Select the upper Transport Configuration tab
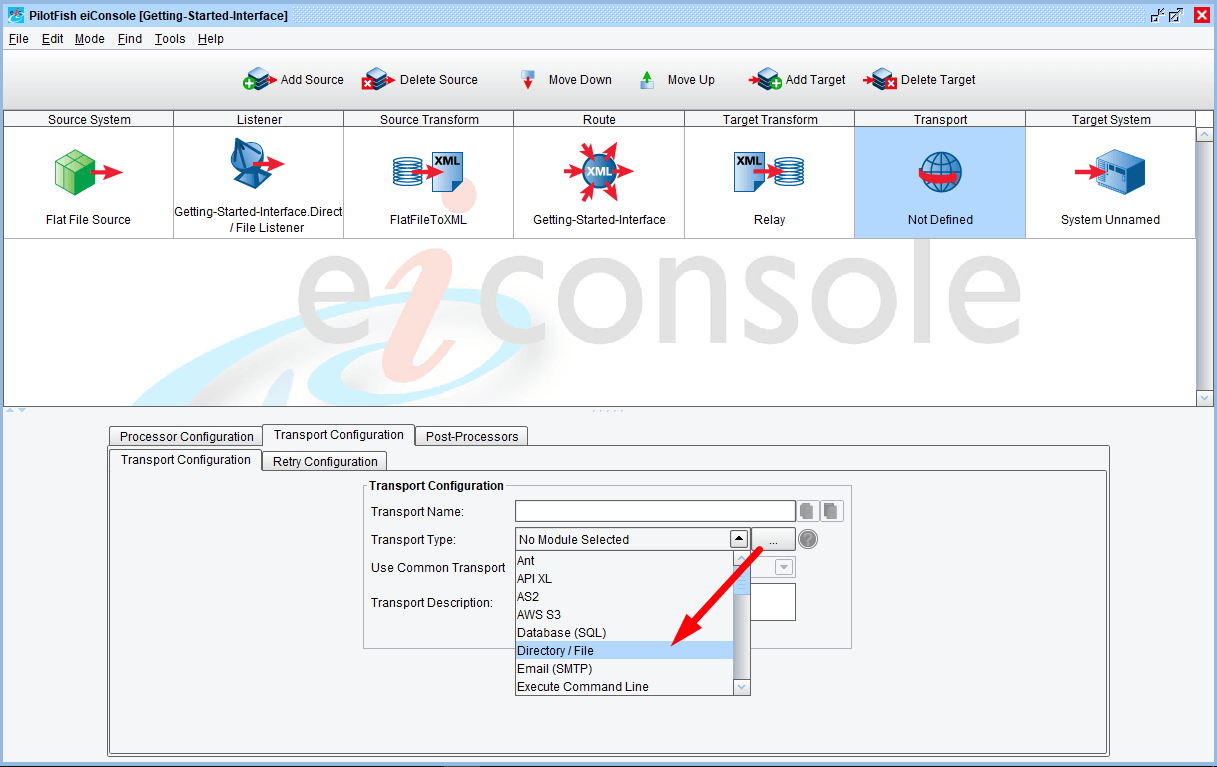 click(x=338, y=435)
